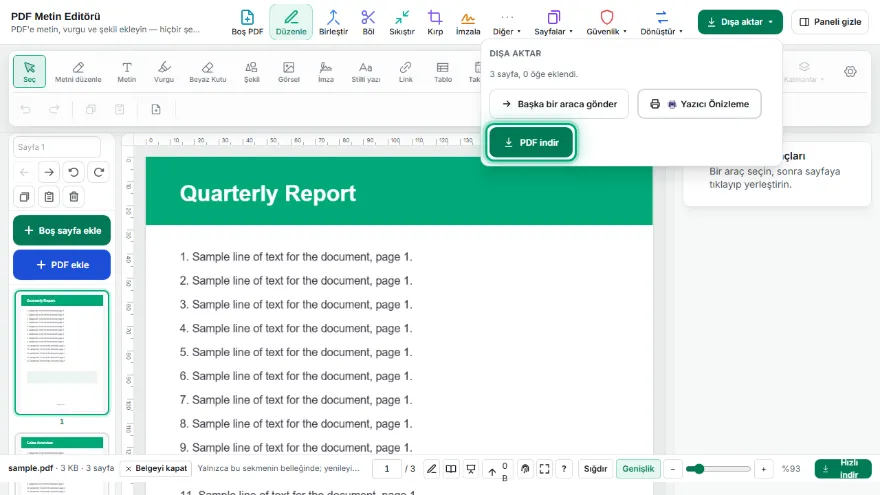Select the second page thumbnail

pos(62,446)
